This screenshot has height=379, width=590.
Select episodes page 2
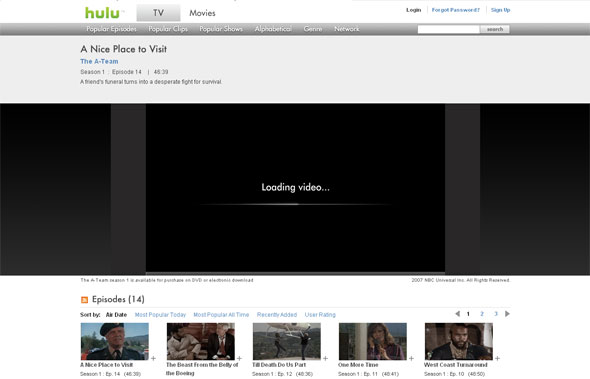[482, 314]
